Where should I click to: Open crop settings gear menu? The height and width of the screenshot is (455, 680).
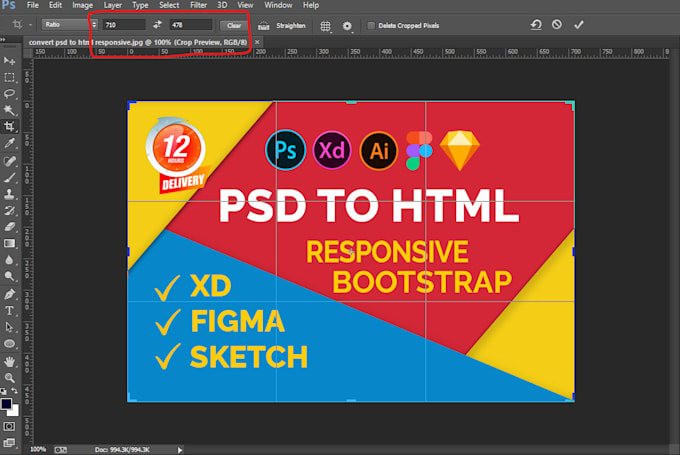coord(347,26)
